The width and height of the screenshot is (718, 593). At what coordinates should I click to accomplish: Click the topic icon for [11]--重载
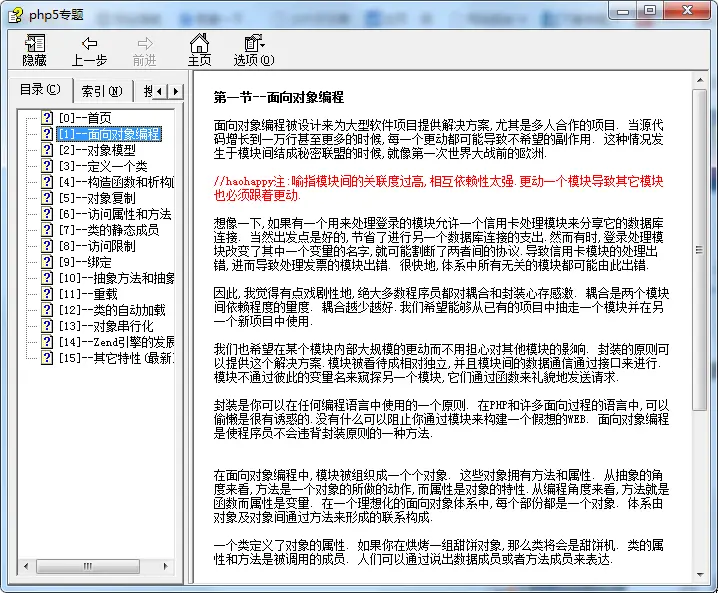coord(47,294)
